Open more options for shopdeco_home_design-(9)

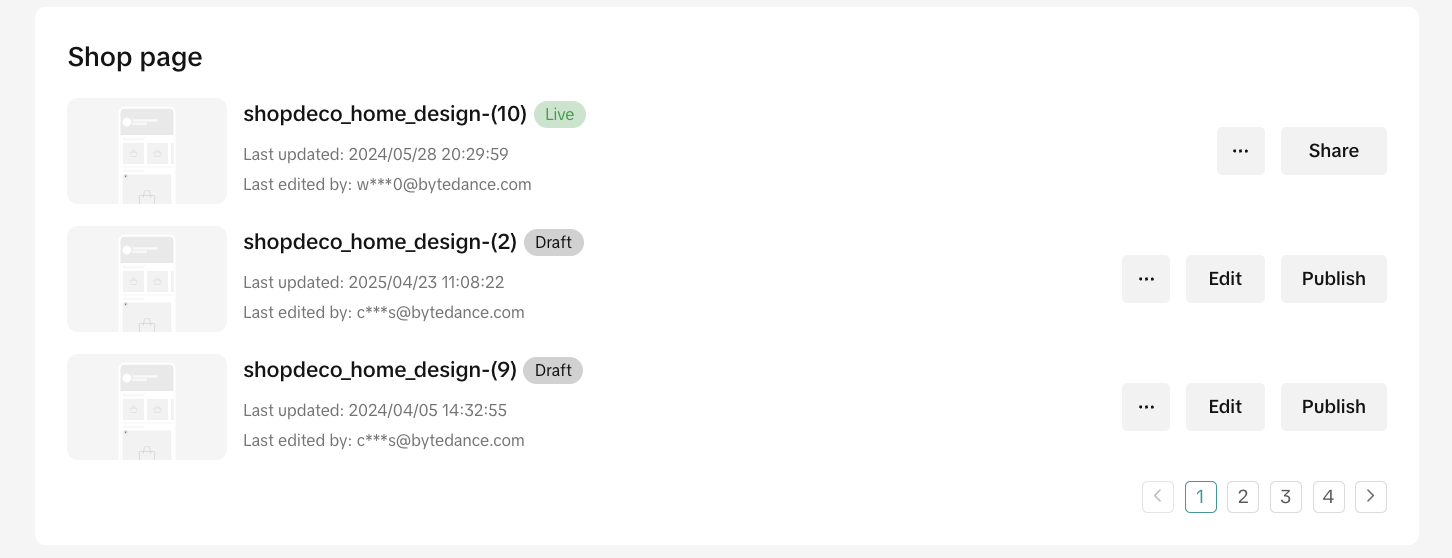(x=1145, y=407)
